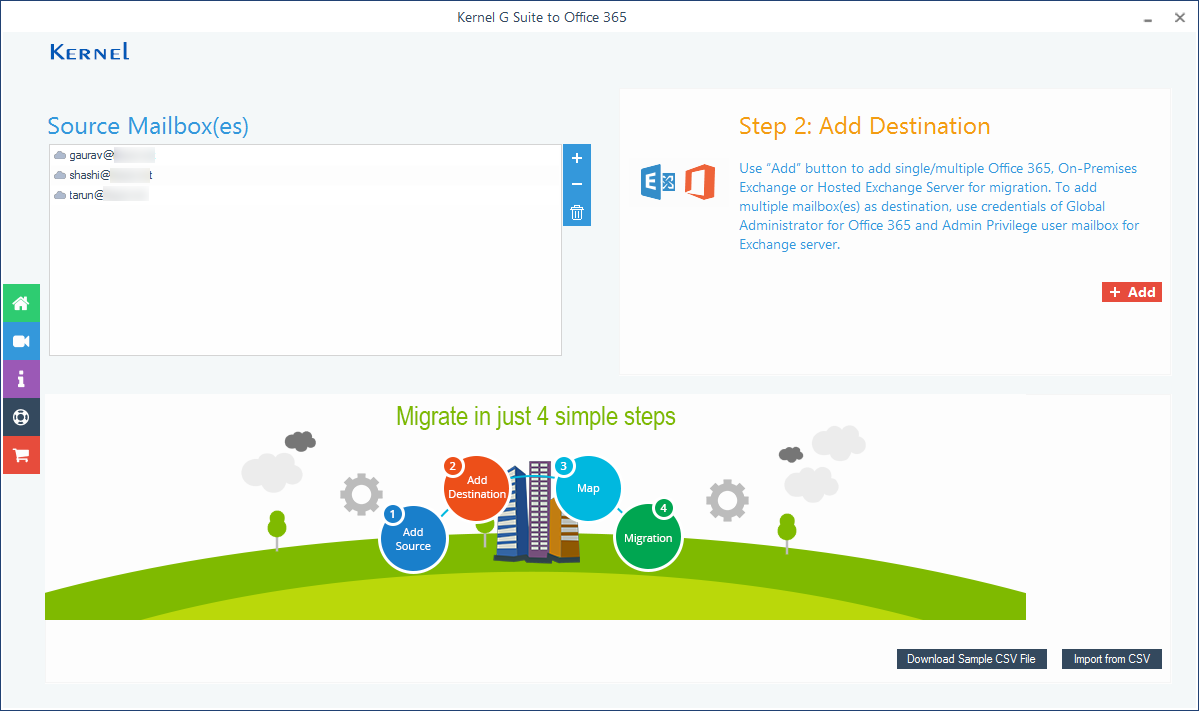1199x712 pixels.
Task: Click Import from CSV button
Action: (x=1112, y=659)
